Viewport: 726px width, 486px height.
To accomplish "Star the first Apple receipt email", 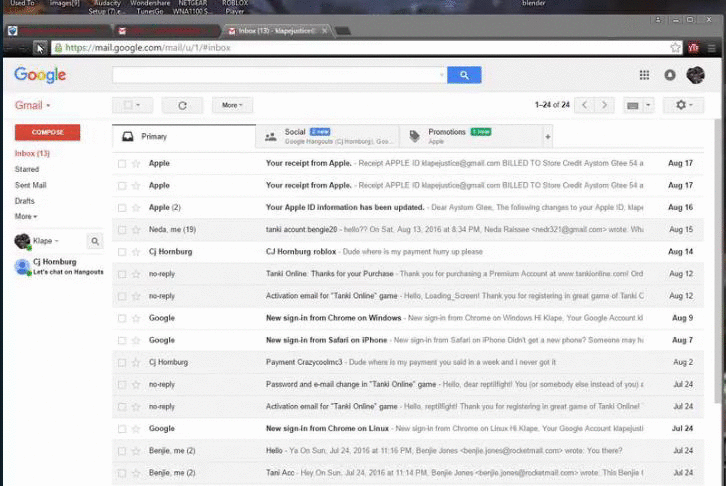I will point(136,163).
